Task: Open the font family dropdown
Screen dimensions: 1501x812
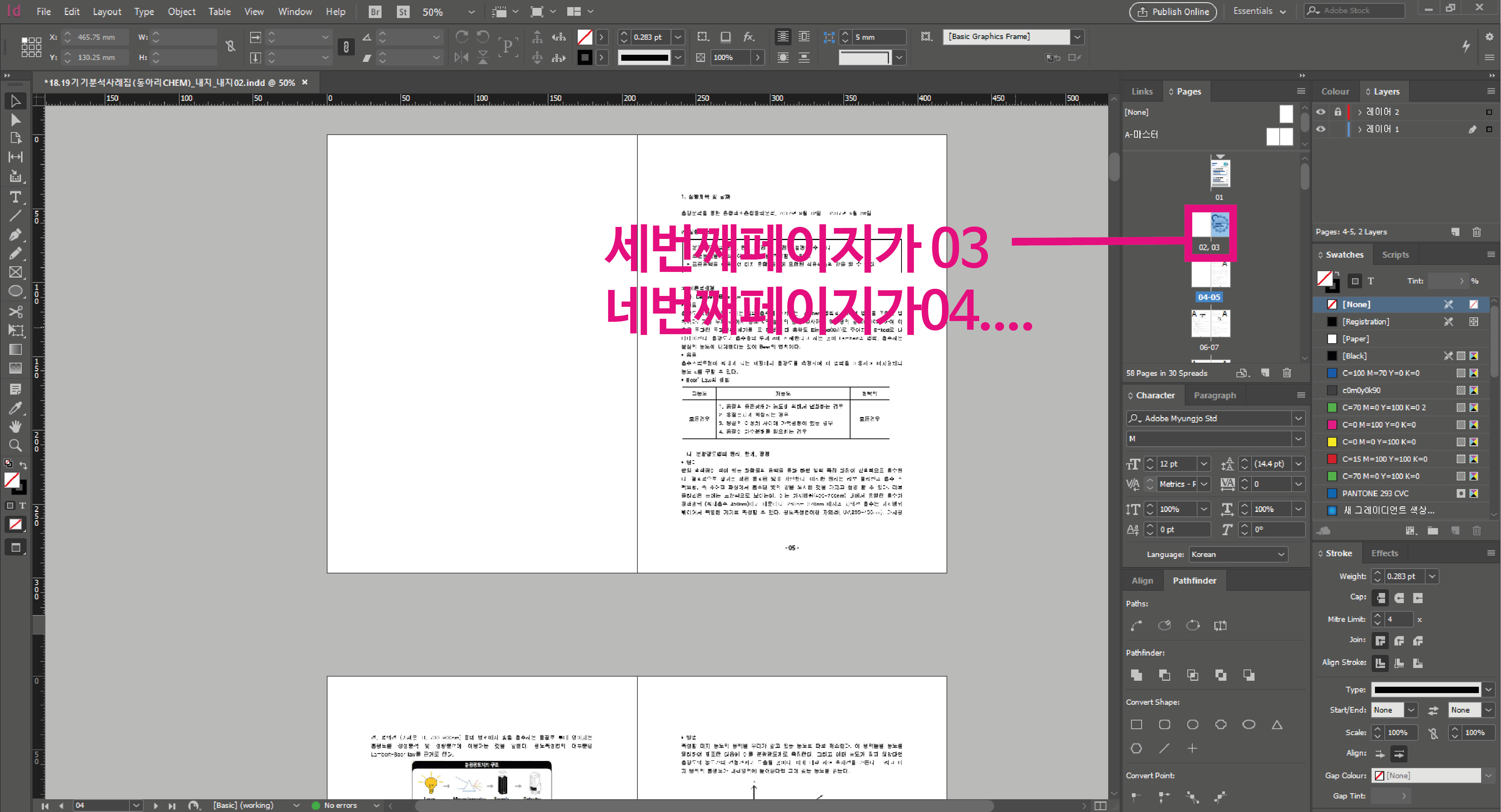Action: click(1298, 418)
